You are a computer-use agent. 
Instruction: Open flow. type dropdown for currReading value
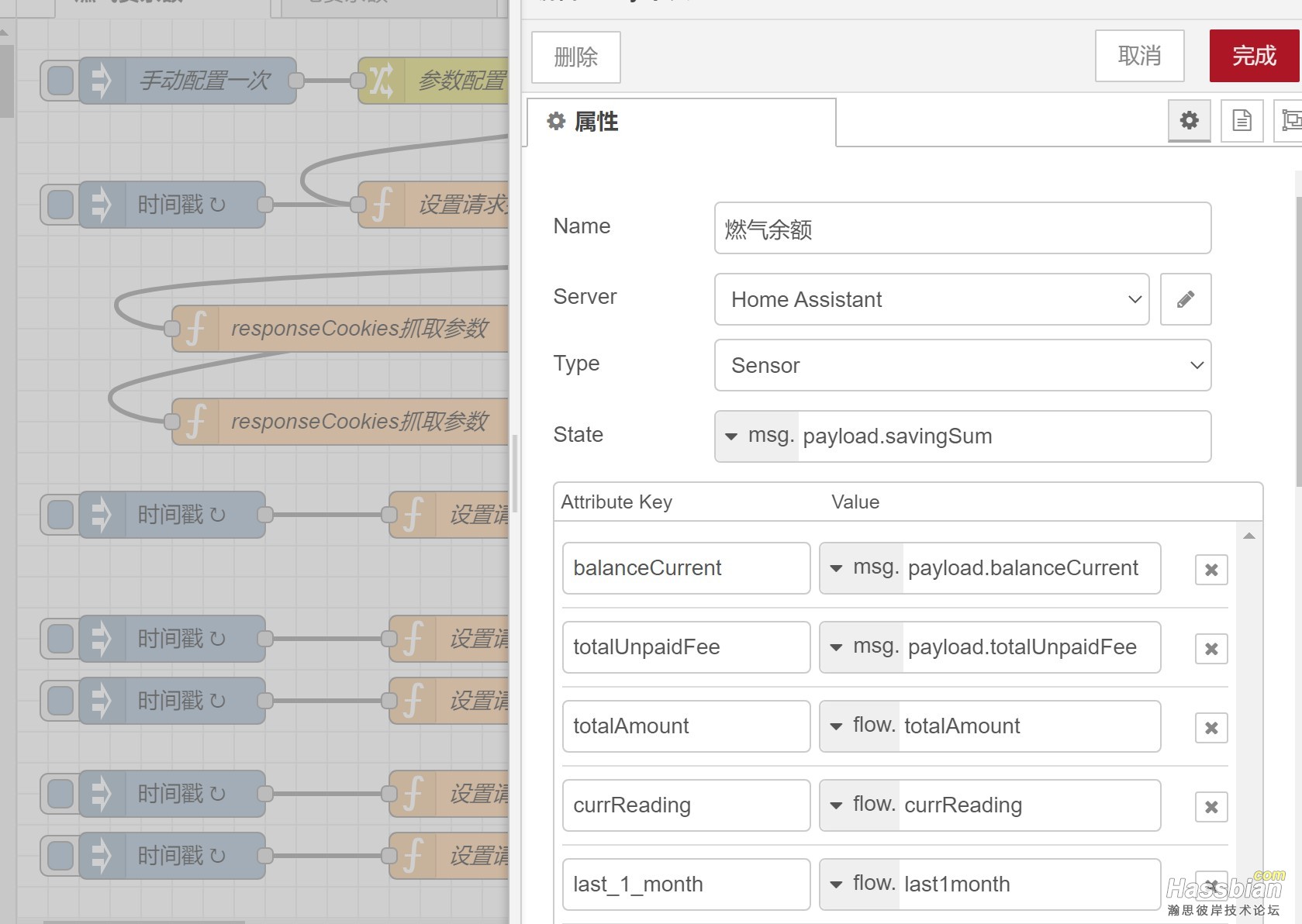pos(860,805)
